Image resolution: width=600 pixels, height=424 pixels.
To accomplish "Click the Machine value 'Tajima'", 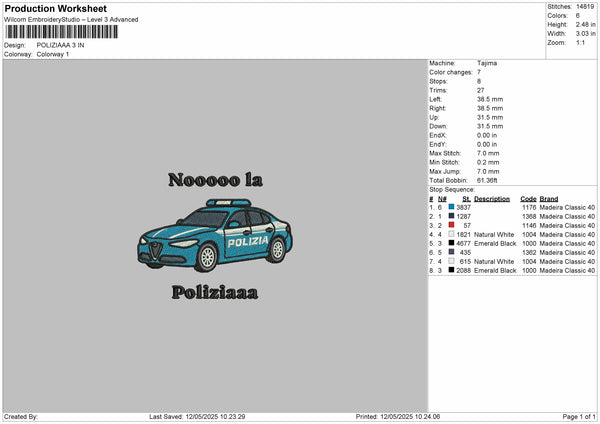I will pyautogui.click(x=487, y=63).
